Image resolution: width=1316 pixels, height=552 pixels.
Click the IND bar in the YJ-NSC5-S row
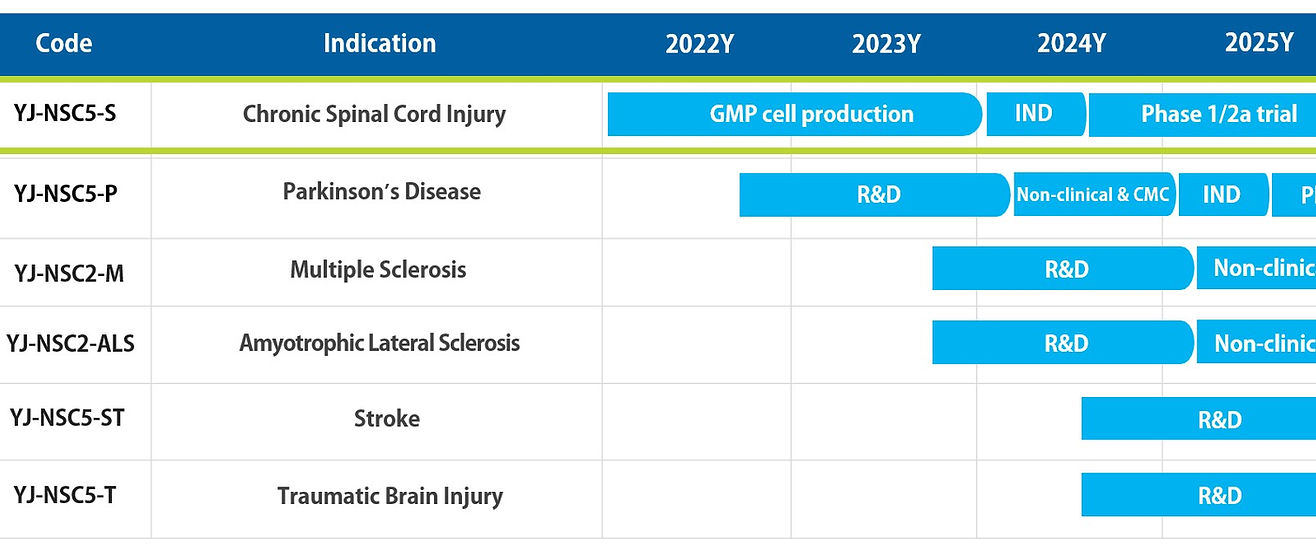click(1034, 114)
